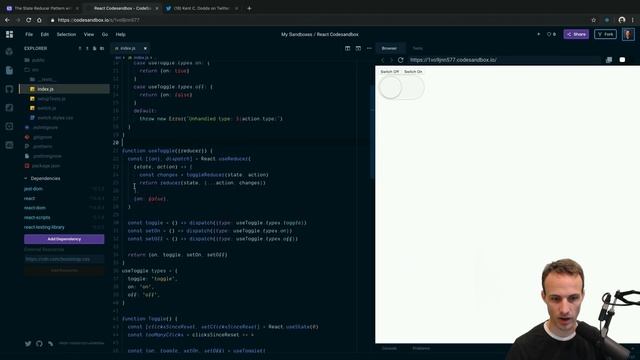Open the CodeSandbox dashboard logo icon
640x360 pixels.
tap(9, 34)
